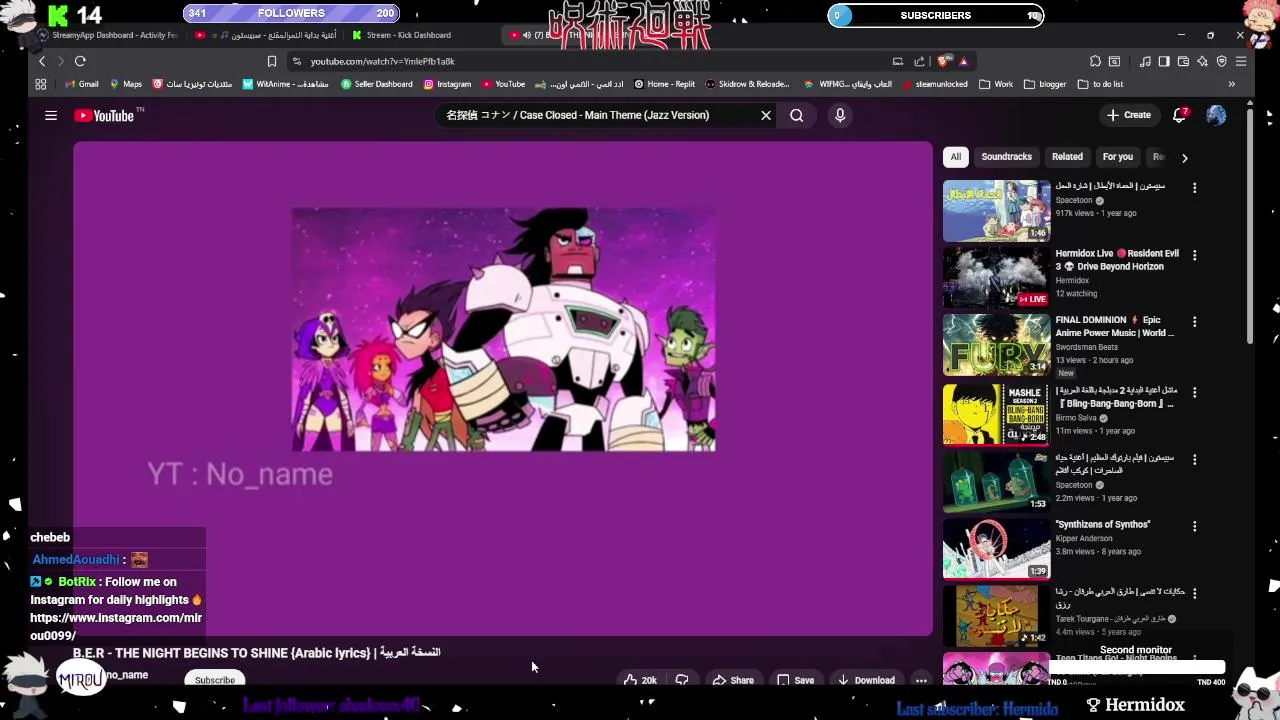Open more video actions ellipsis menu

click(921, 680)
